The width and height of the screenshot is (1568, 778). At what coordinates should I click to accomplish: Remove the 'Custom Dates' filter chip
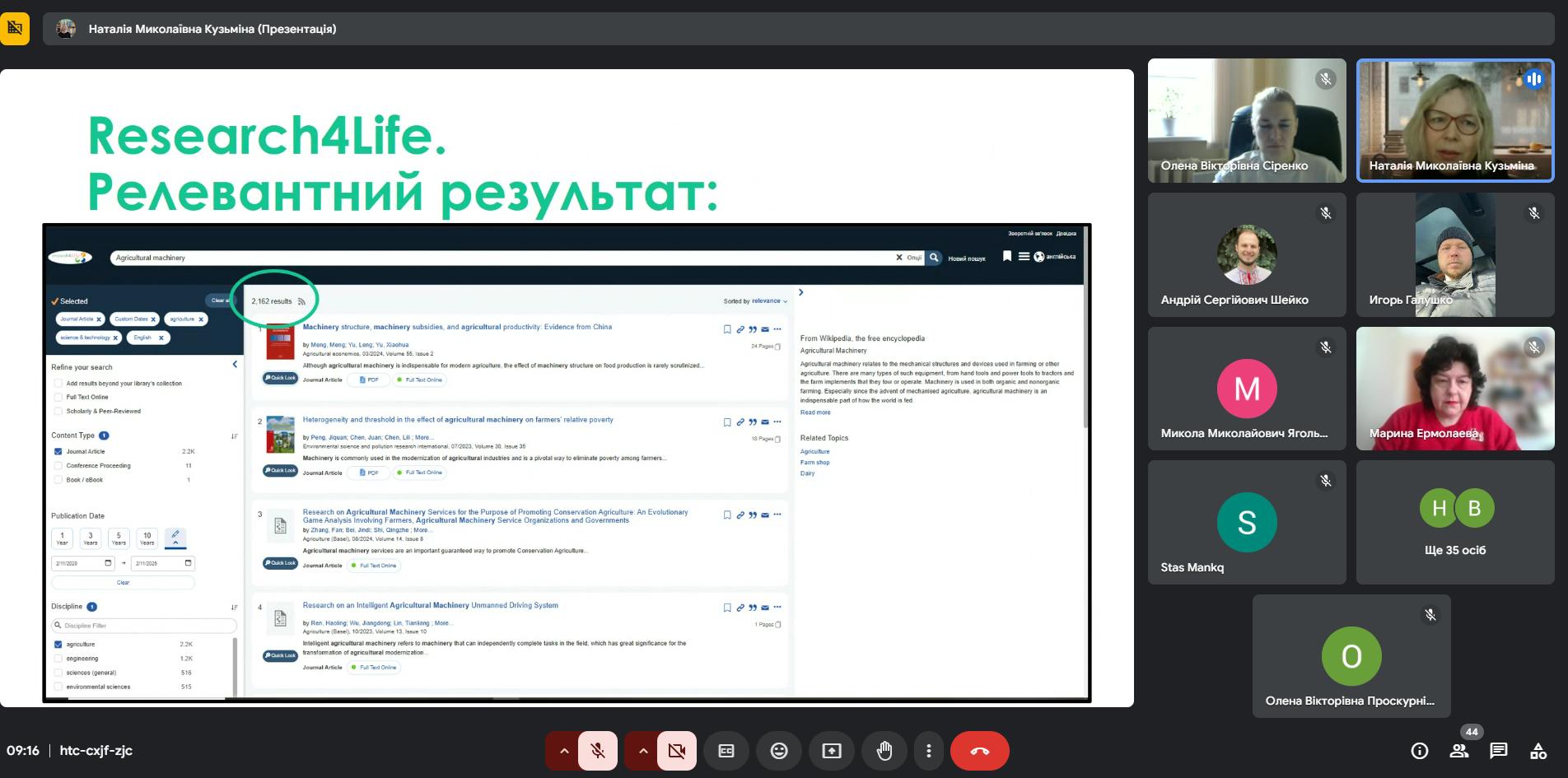(x=153, y=319)
